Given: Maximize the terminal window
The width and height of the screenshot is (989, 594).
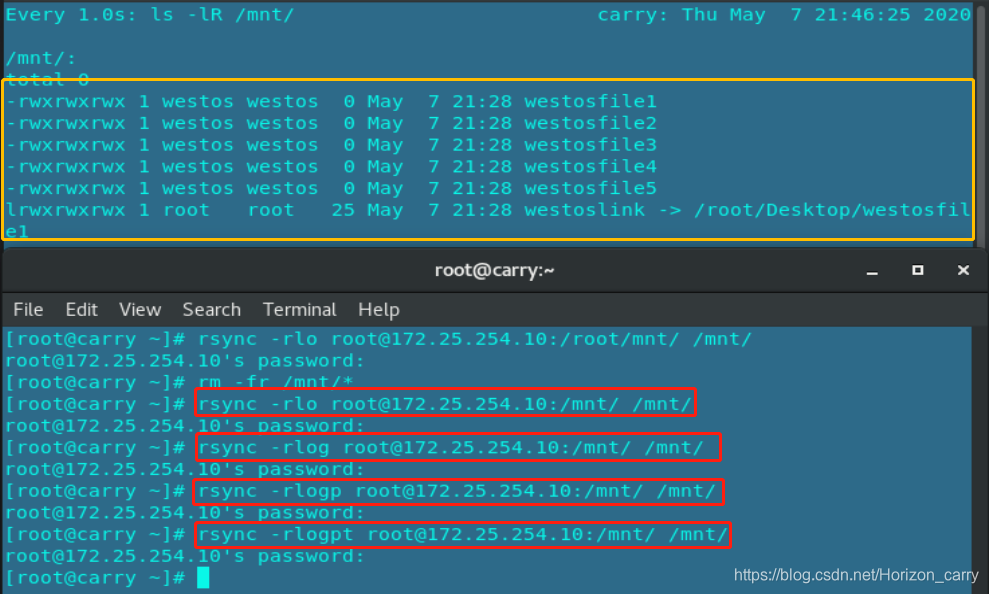Looking at the screenshot, I should tap(917, 269).
